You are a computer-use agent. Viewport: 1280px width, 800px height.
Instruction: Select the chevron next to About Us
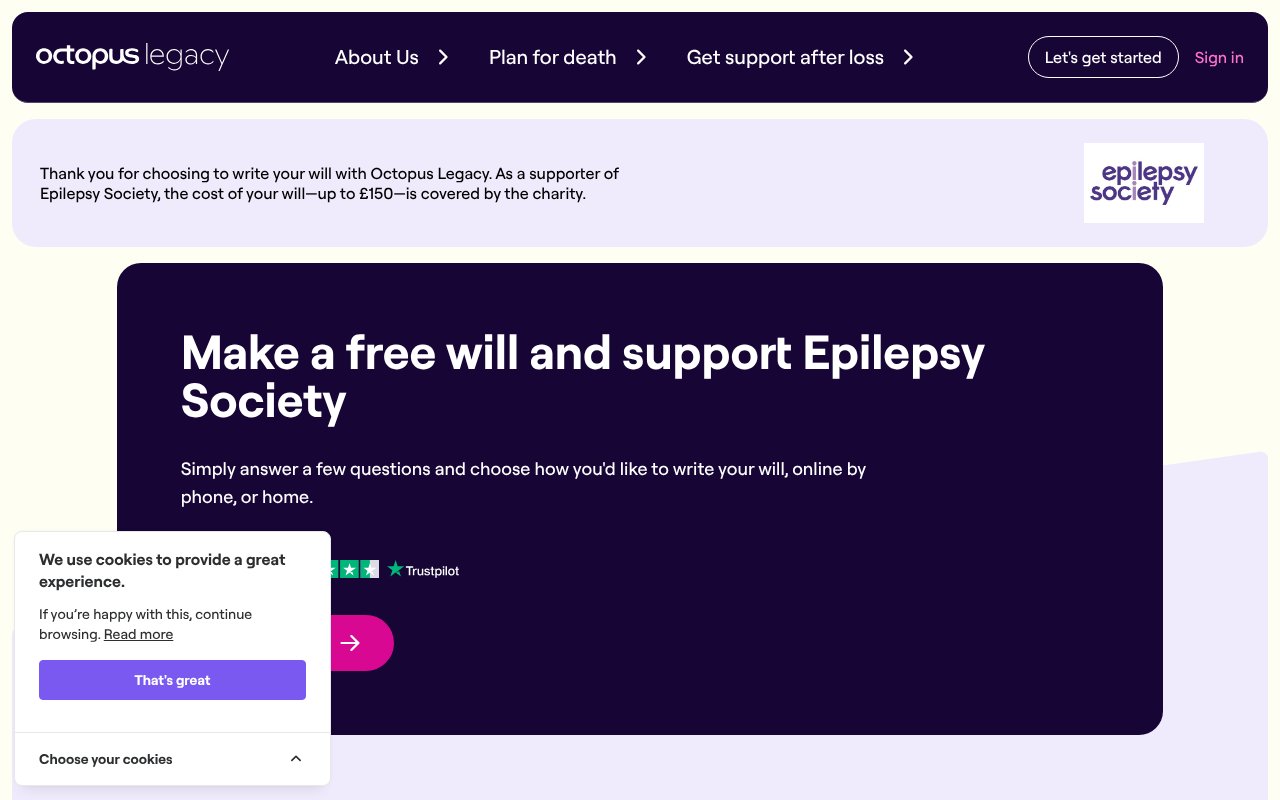(x=443, y=57)
